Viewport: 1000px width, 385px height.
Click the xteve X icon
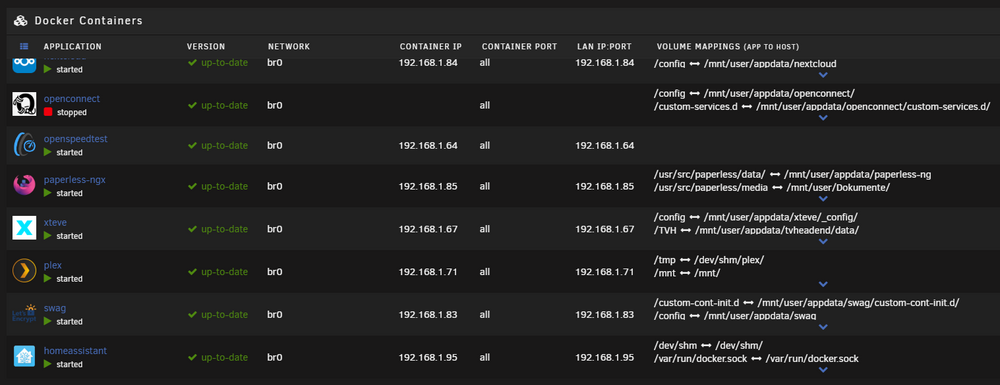click(24, 228)
